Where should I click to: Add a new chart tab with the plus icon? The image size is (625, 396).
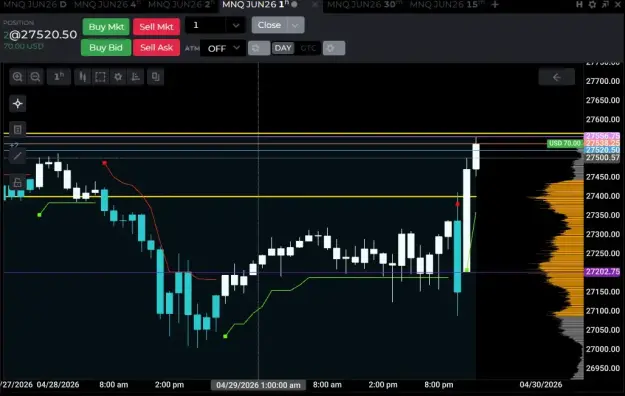click(x=495, y=4)
